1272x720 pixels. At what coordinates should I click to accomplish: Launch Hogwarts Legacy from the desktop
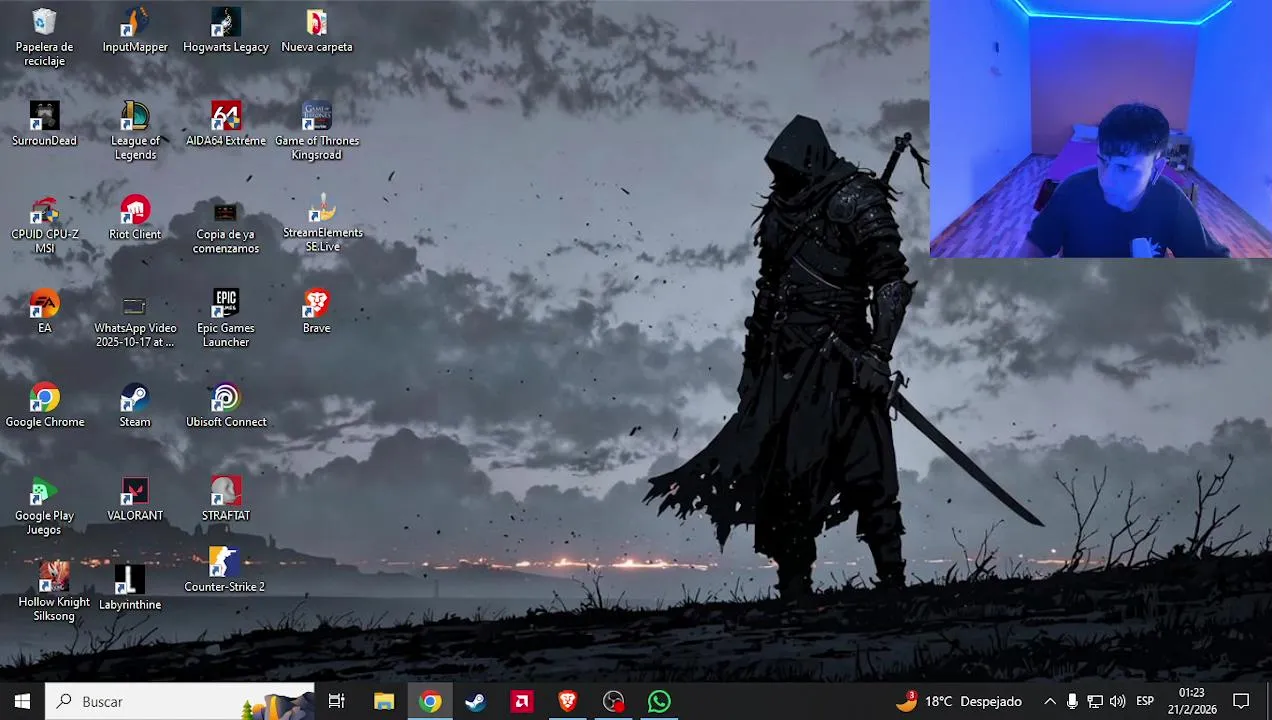[x=226, y=30]
